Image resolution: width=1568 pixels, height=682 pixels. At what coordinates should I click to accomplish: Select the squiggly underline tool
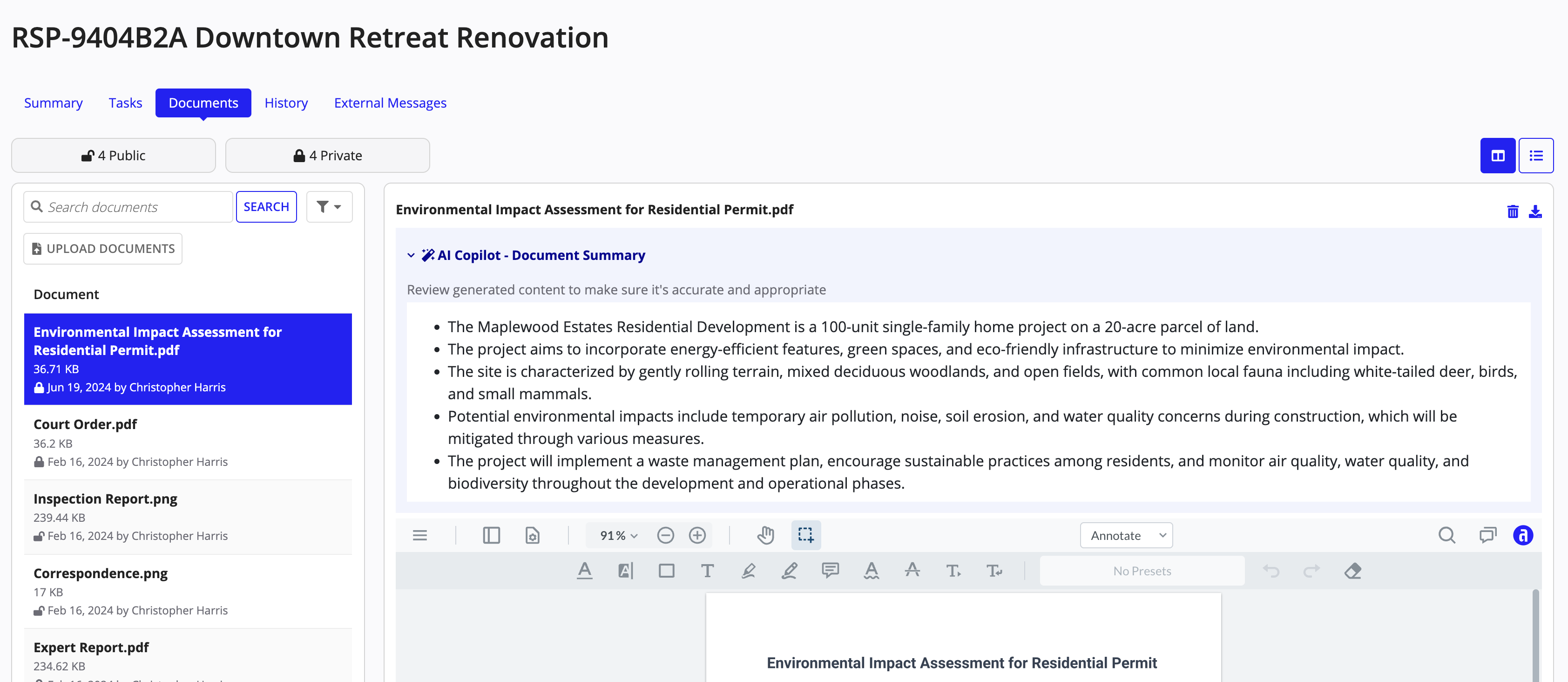point(871,571)
